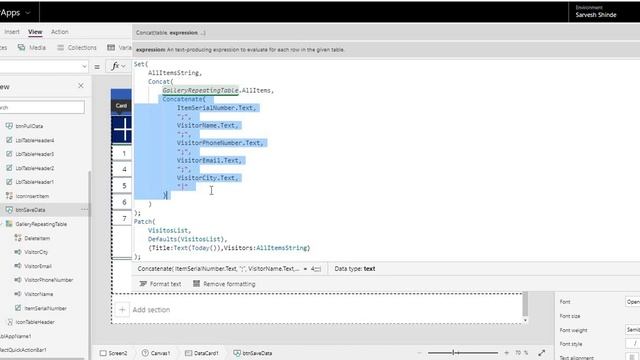This screenshot has height=360, width=640.
Task: Click VisitorPhoneNumber.Text in the formula
Action: tap(220, 142)
